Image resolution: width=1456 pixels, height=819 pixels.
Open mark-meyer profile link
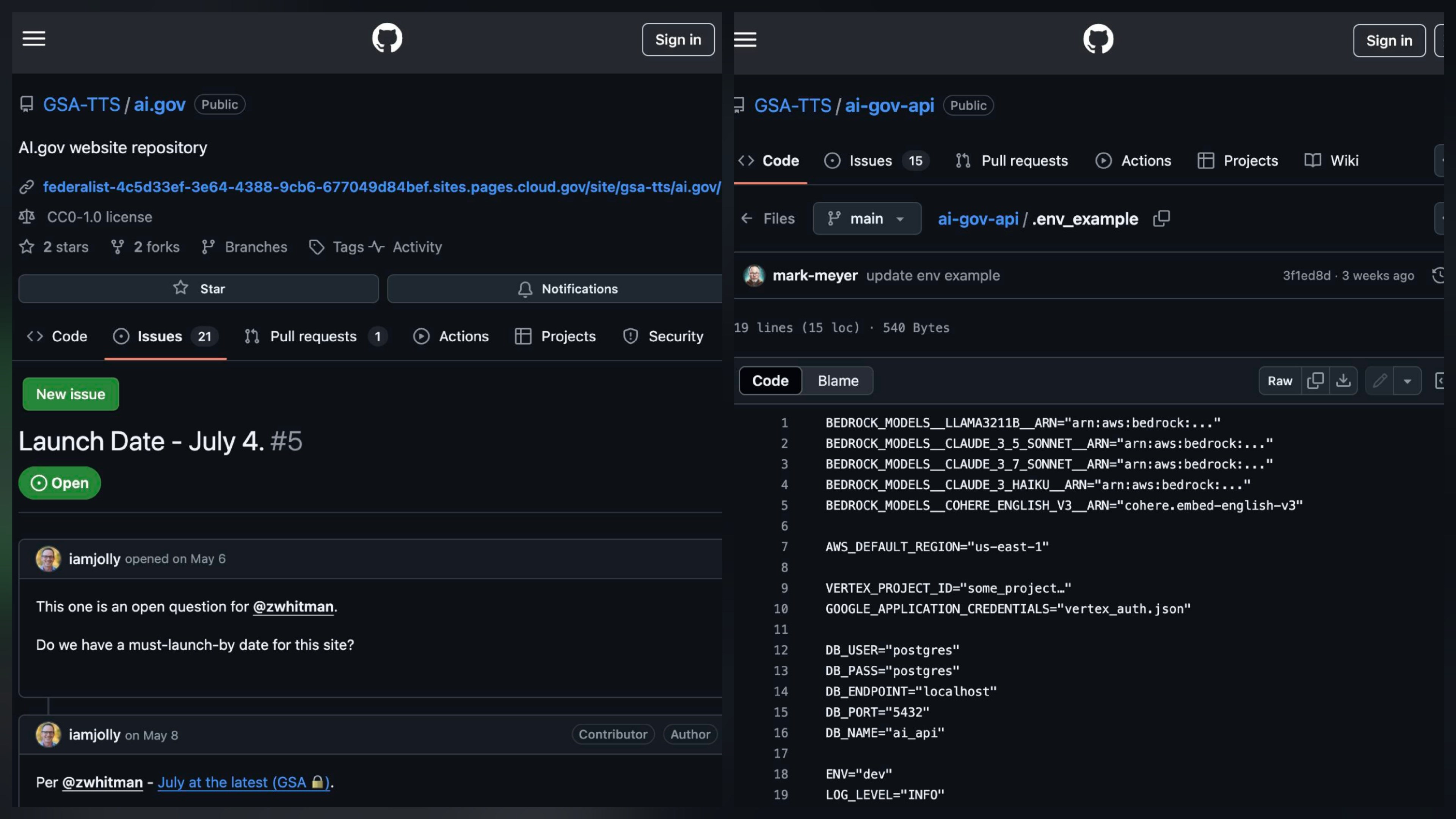coord(815,275)
